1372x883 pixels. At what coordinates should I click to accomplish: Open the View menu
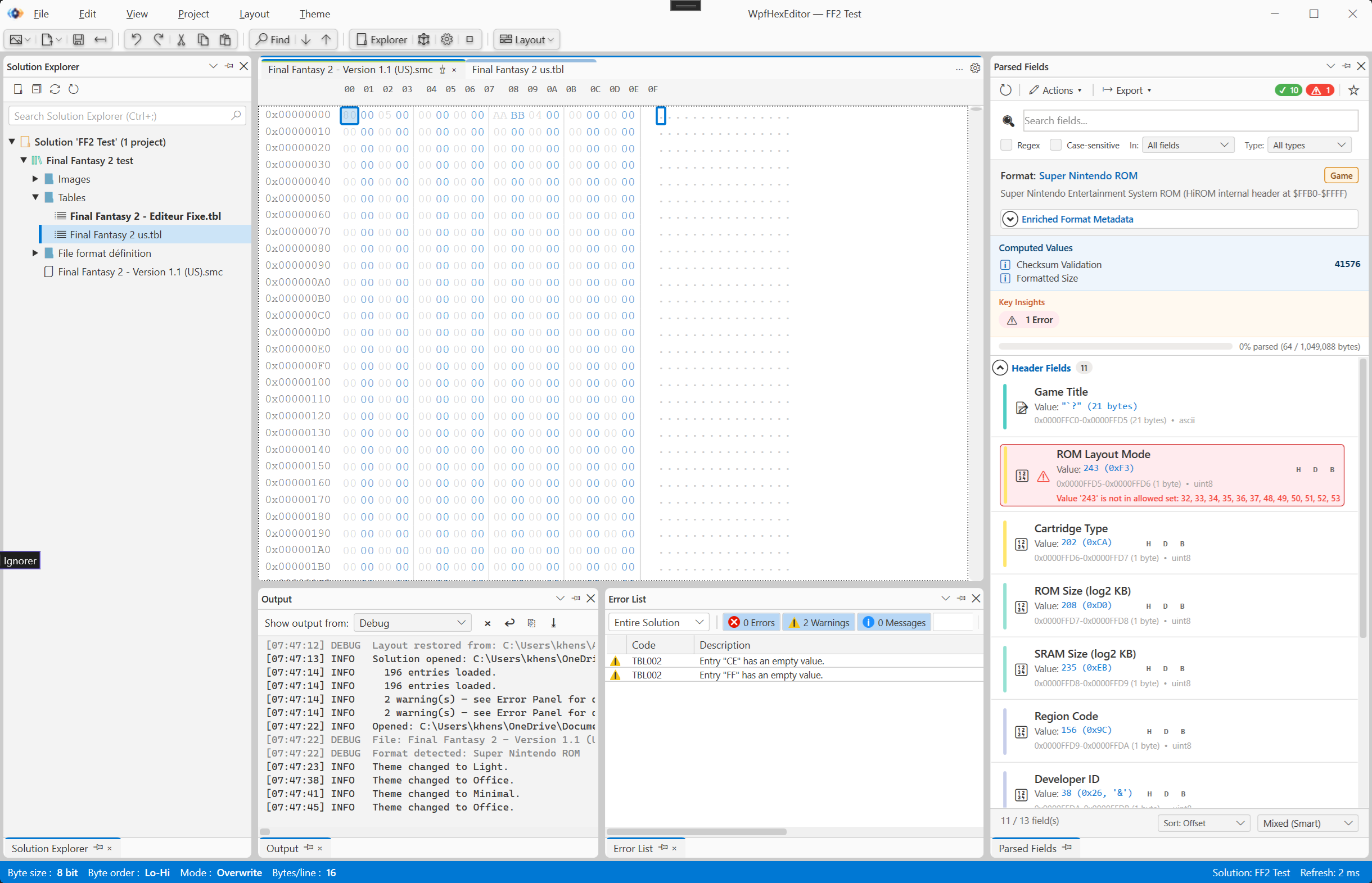(x=137, y=13)
